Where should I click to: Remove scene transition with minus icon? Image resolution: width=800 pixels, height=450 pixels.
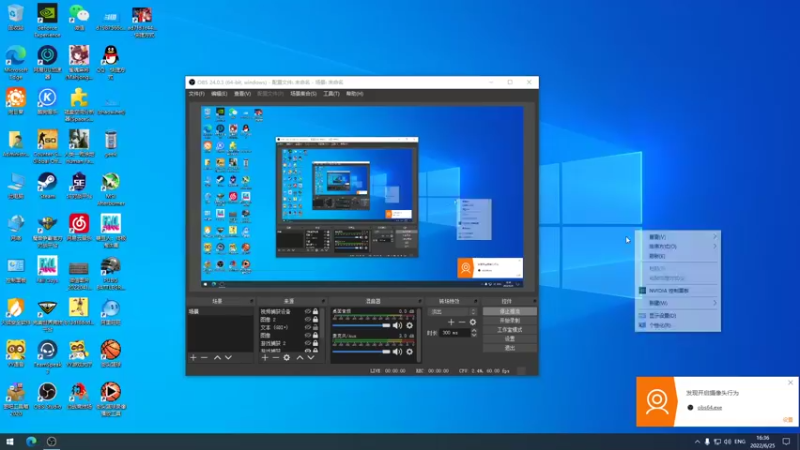462,322
